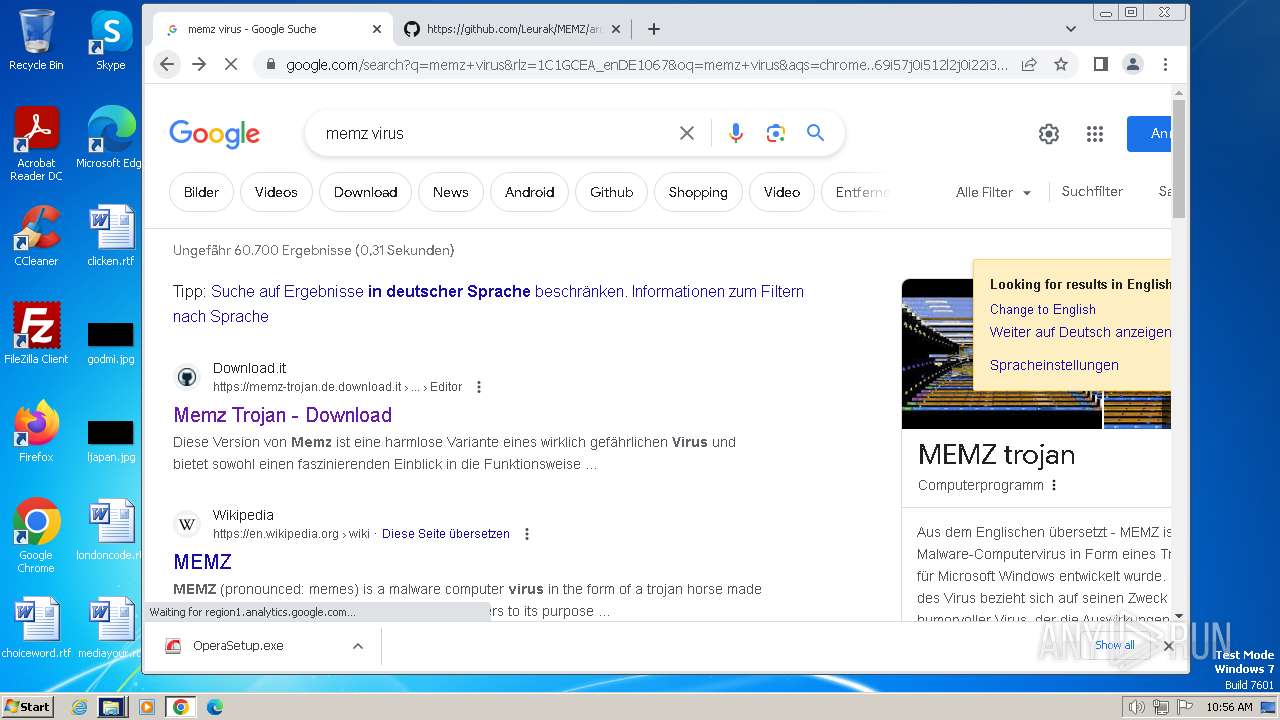
Task: Open the clicken.rtf desktop file
Action: click(x=110, y=236)
